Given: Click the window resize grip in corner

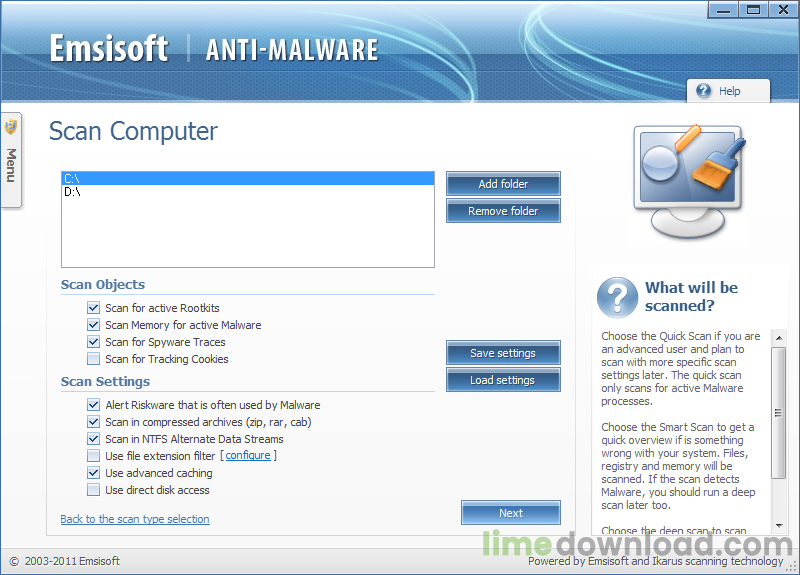Looking at the screenshot, I should [x=792, y=567].
